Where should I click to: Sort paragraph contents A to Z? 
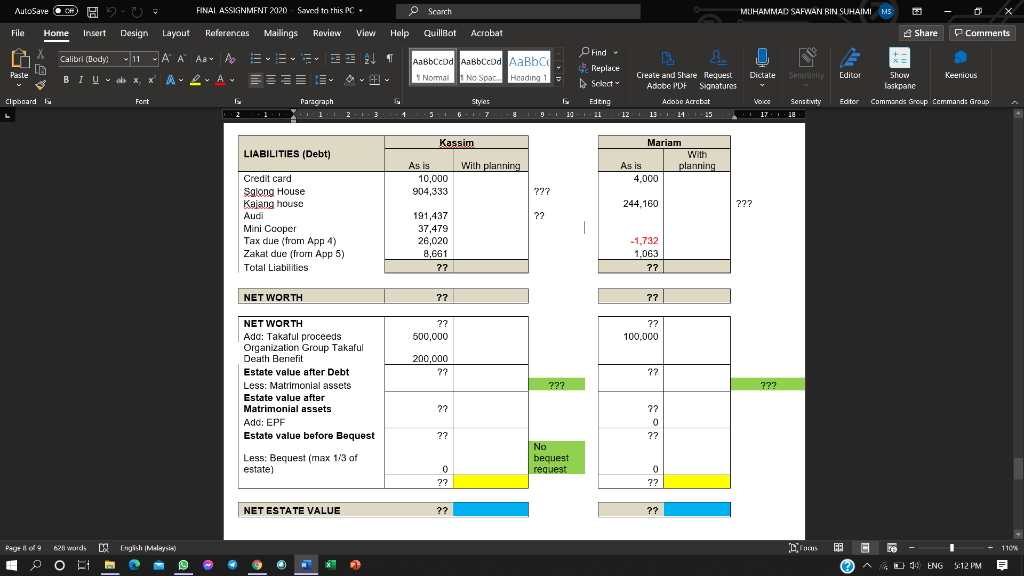pos(370,59)
